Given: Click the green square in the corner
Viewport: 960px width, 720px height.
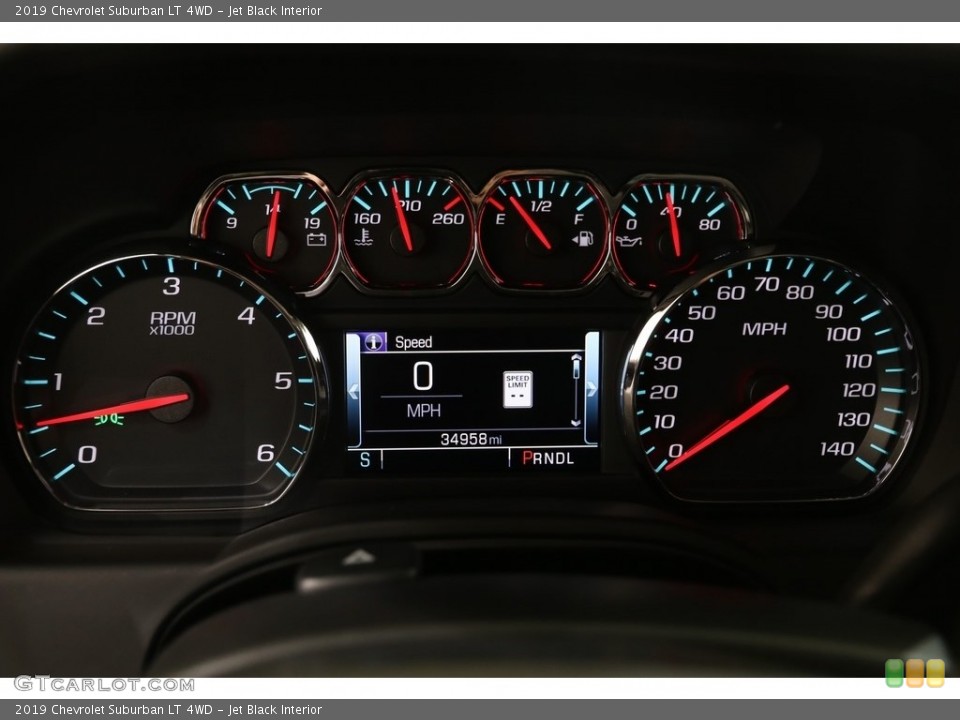Looking at the screenshot, I should click(x=894, y=673).
